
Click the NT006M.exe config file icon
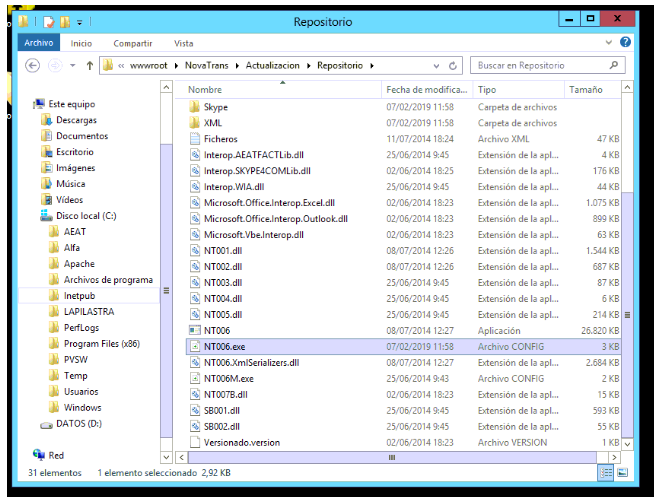(x=195, y=378)
